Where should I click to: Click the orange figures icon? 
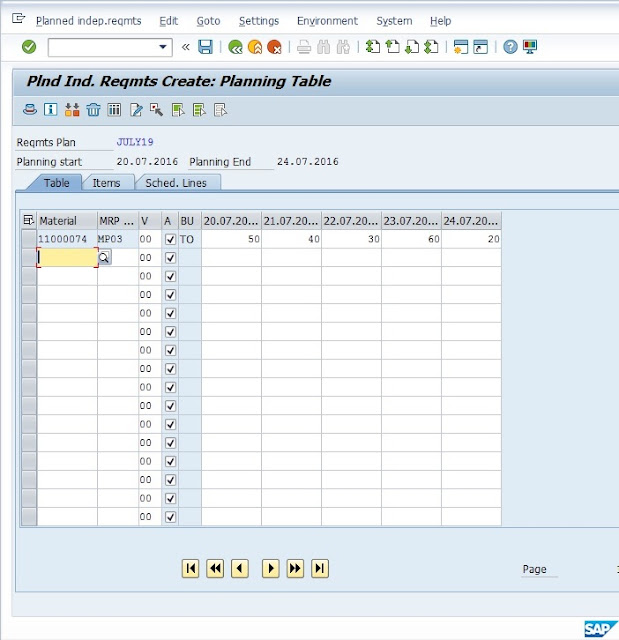pyautogui.click(x=72, y=110)
